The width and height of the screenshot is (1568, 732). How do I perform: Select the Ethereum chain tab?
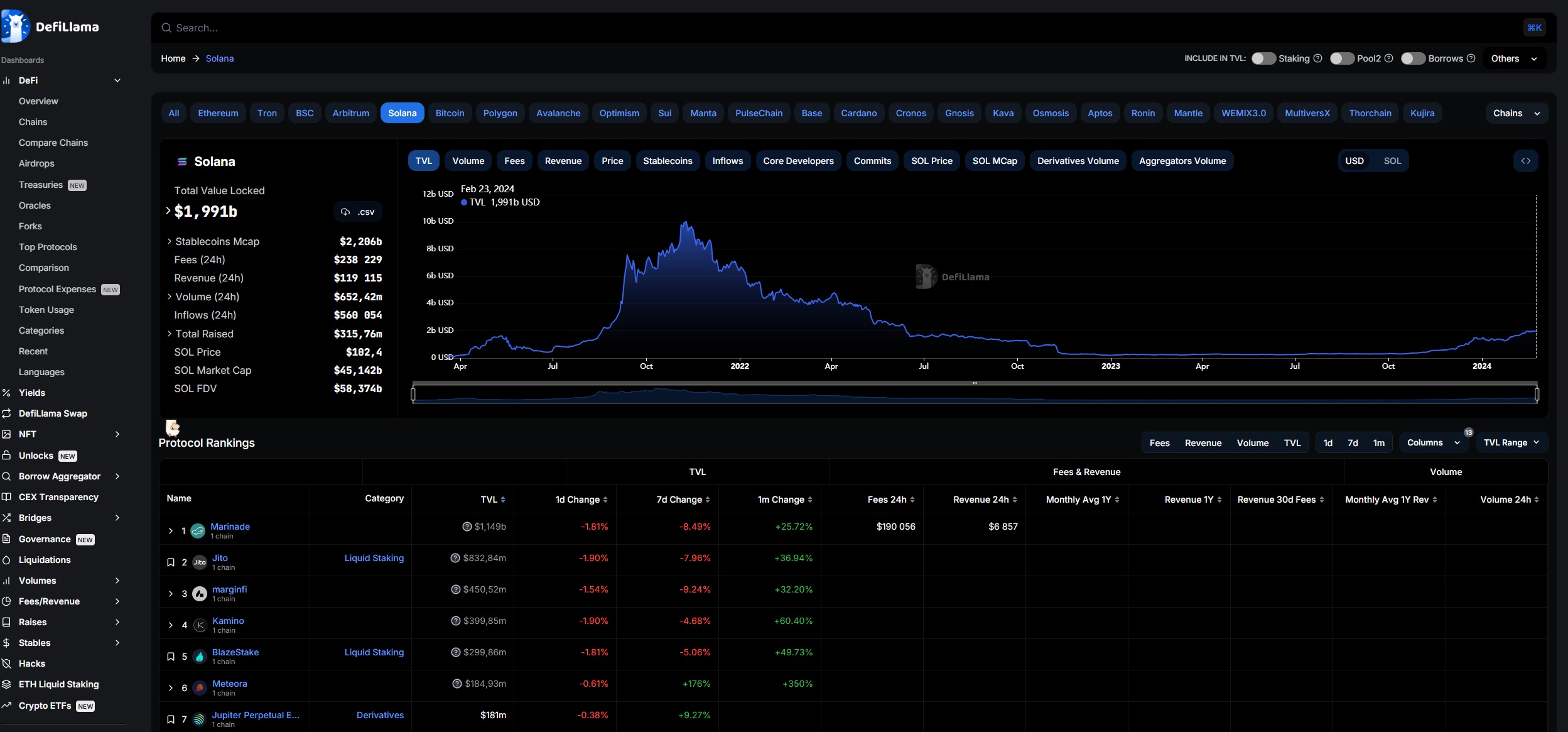point(218,113)
